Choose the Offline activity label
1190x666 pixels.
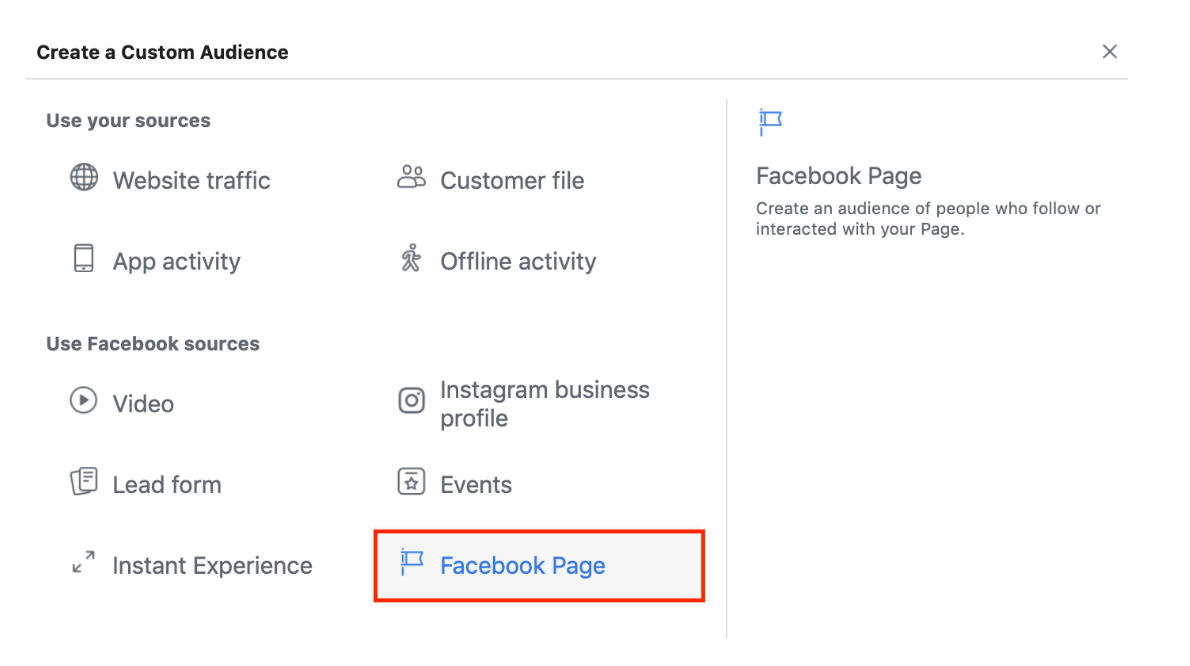click(518, 262)
